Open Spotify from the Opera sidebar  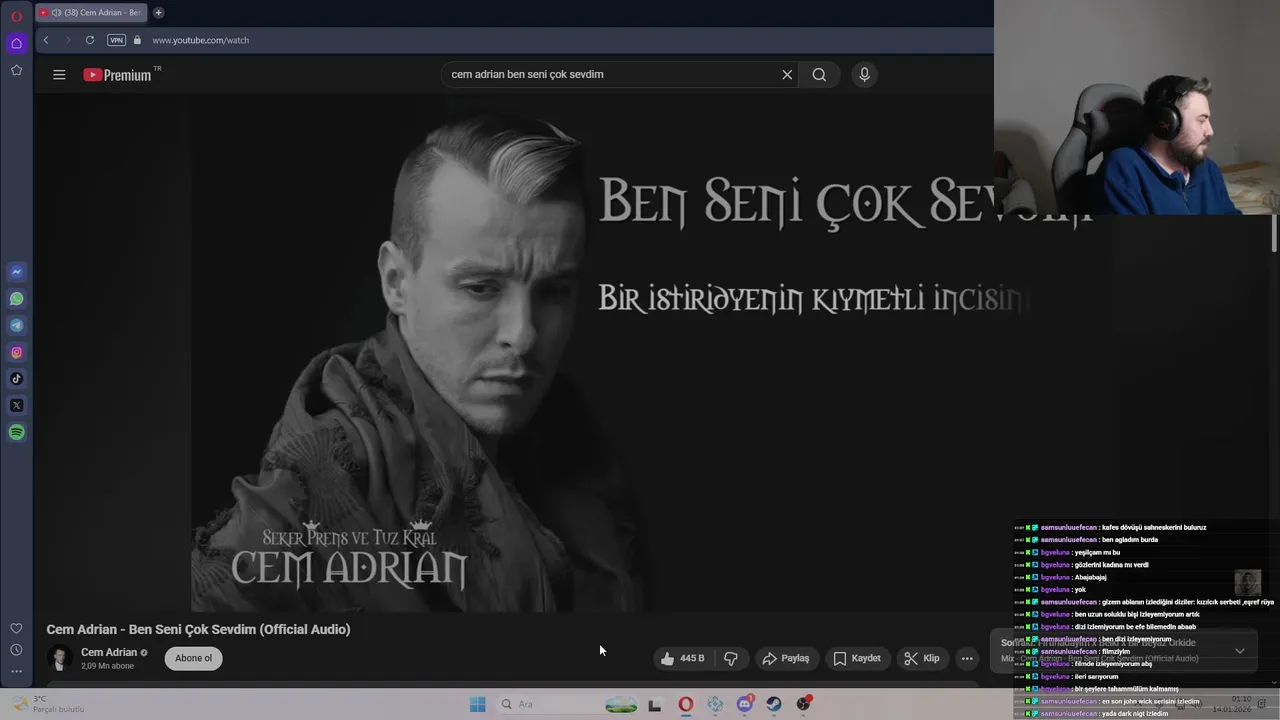point(16,432)
